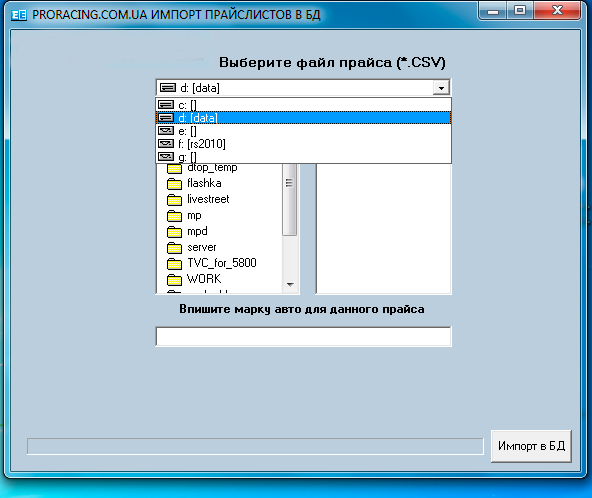Click the d: [data] combo box field
This screenshot has width=592, height=498.
(304, 88)
